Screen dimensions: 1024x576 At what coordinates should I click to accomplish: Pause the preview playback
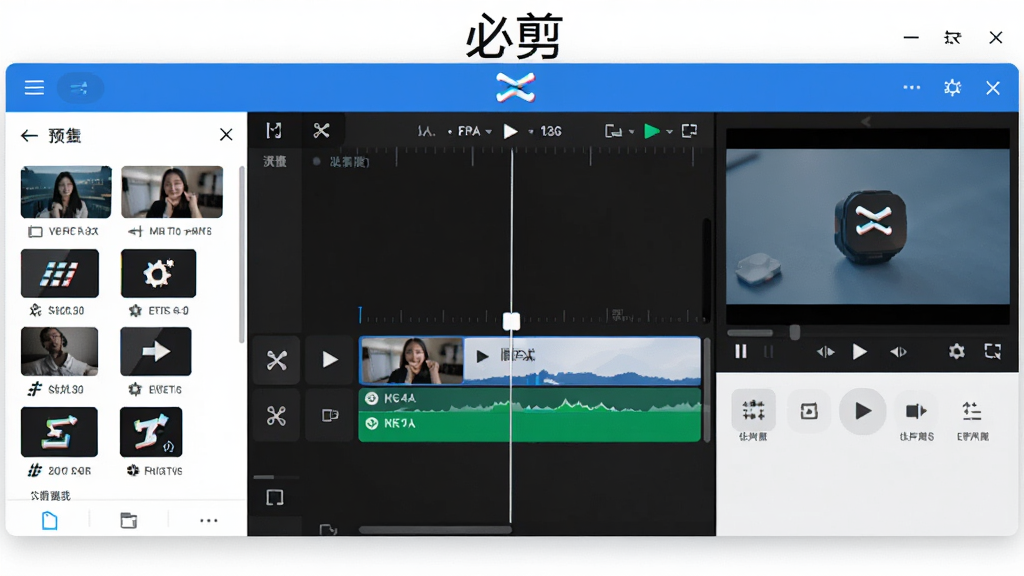[741, 352]
